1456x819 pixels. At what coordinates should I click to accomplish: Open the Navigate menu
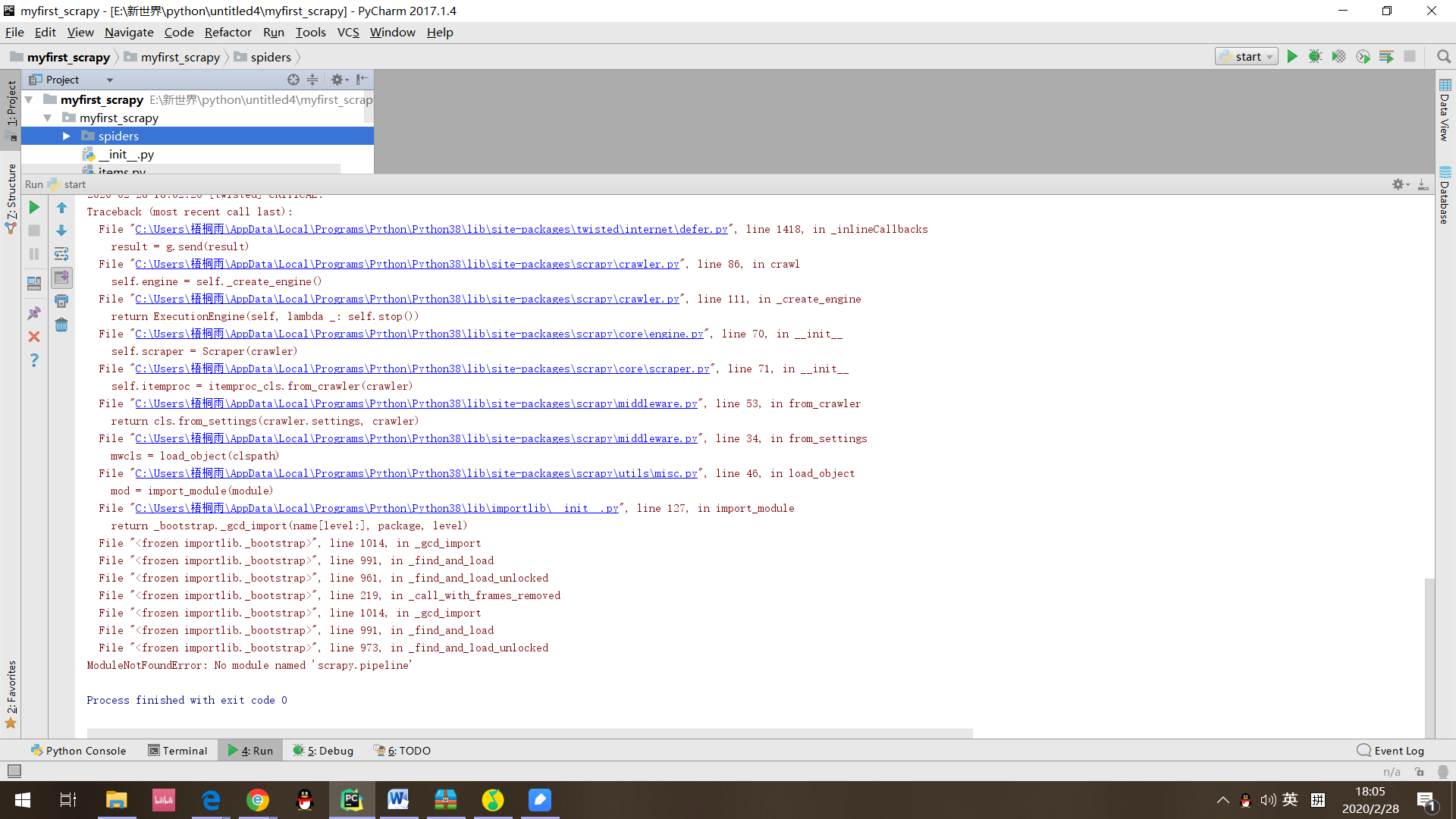point(129,32)
